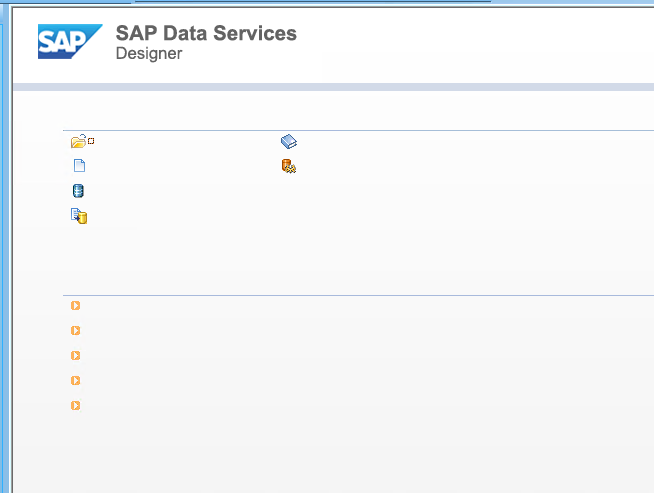The image size is (654, 493).
Task: Click the blue window frame strip at top
Action: point(327,2)
